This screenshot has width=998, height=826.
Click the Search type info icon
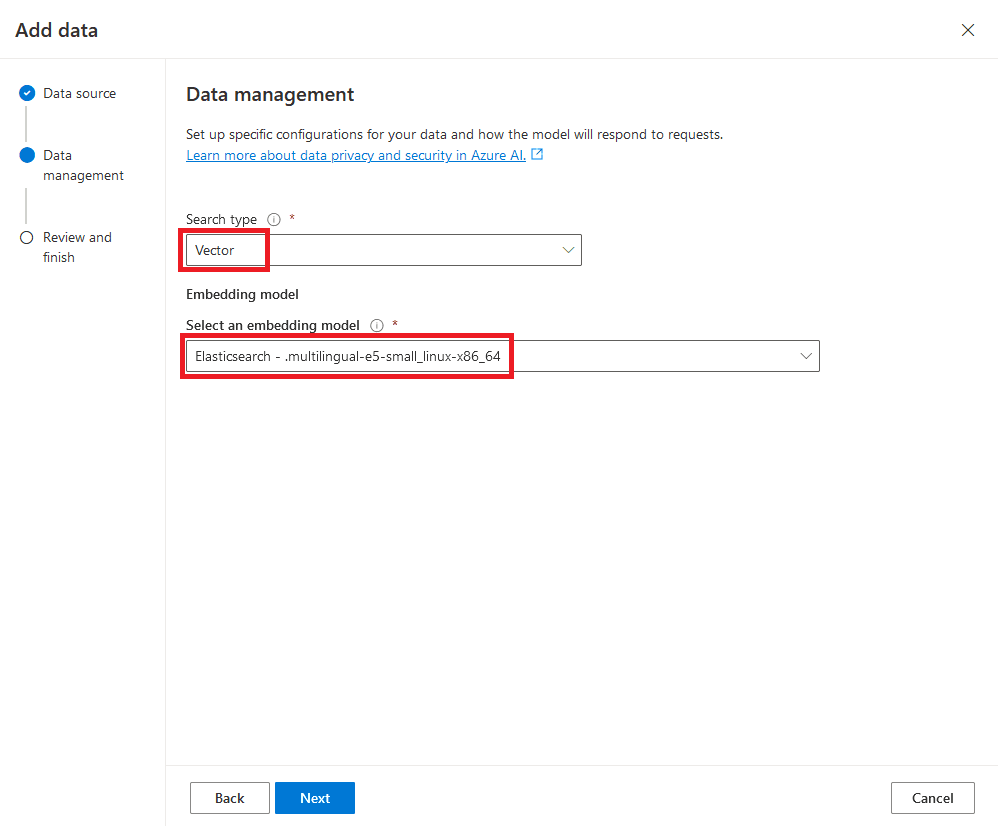point(273,219)
